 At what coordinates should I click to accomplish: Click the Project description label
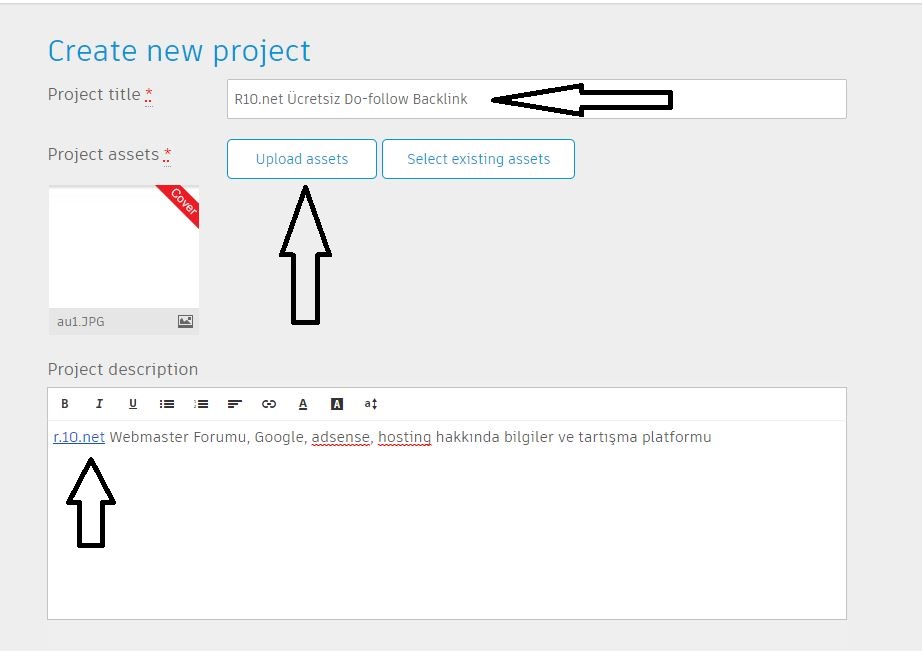coord(123,369)
